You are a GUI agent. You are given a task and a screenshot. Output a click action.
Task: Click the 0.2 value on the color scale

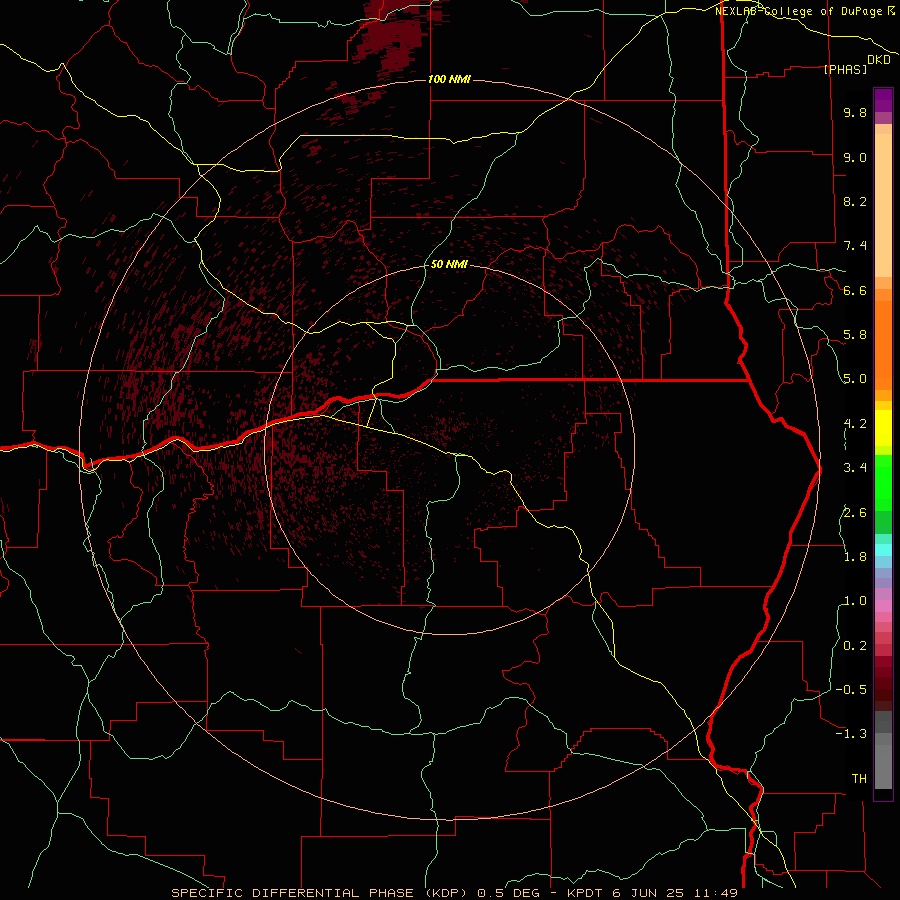[x=855, y=646]
